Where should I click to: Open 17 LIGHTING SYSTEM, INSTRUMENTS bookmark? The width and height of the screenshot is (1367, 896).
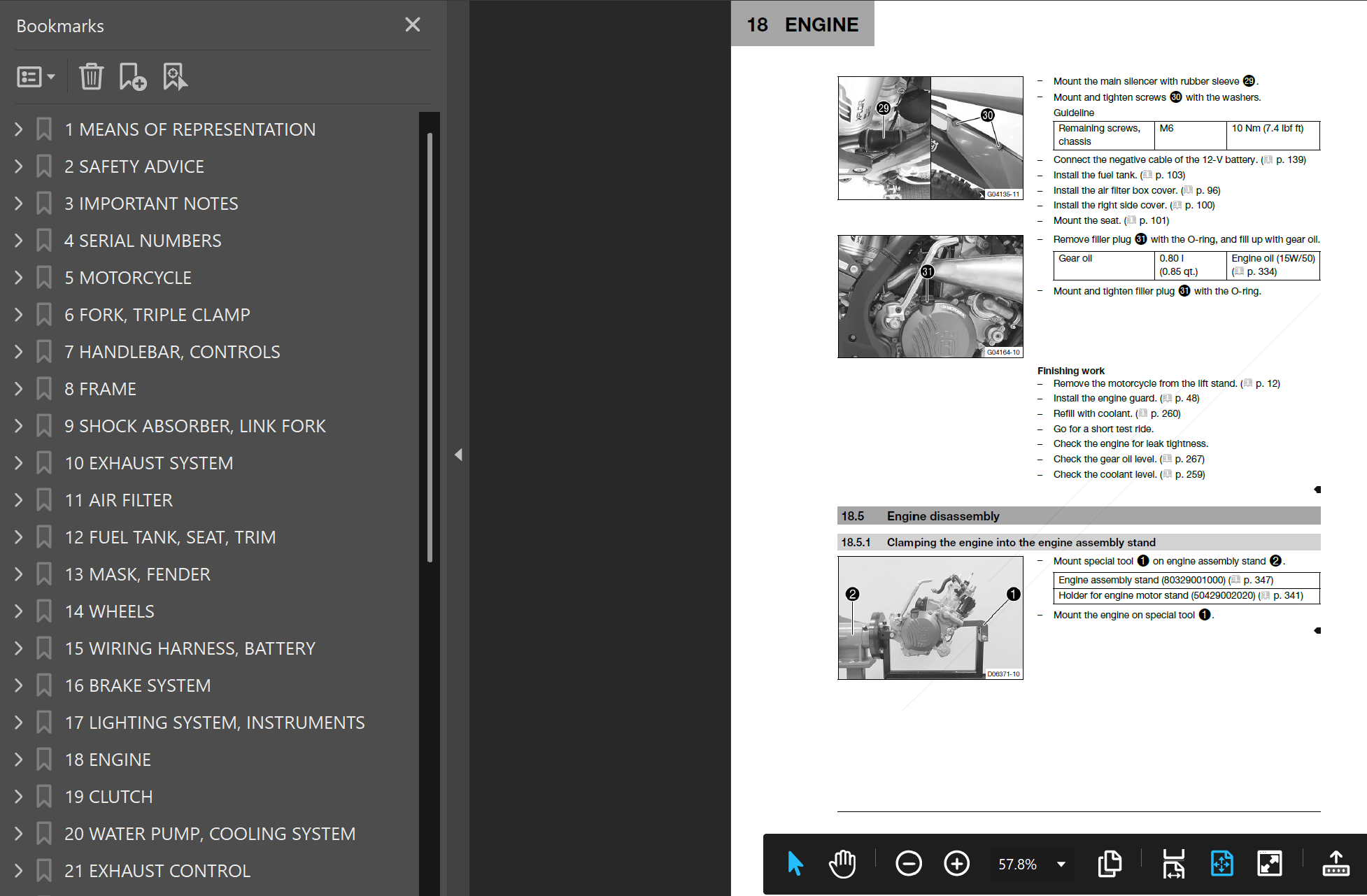pyautogui.click(x=215, y=723)
